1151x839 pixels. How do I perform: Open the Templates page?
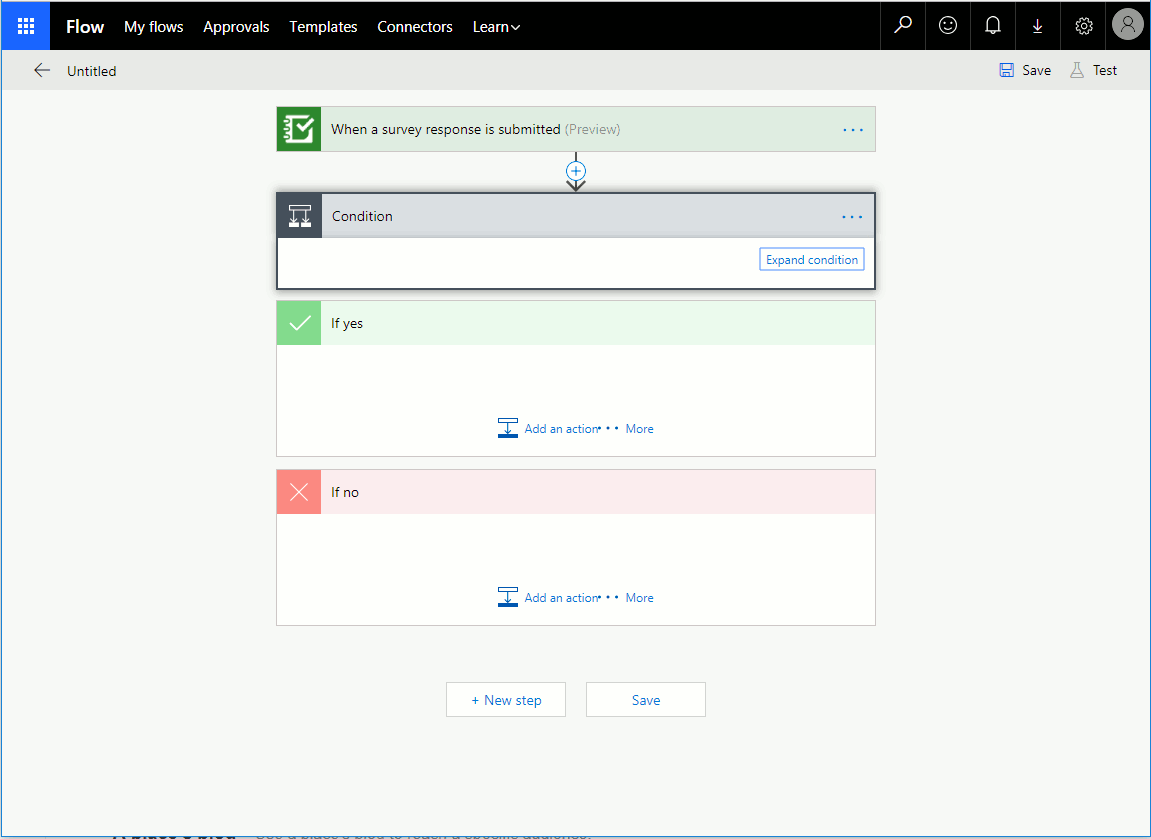pyautogui.click(x=323, y=27)
